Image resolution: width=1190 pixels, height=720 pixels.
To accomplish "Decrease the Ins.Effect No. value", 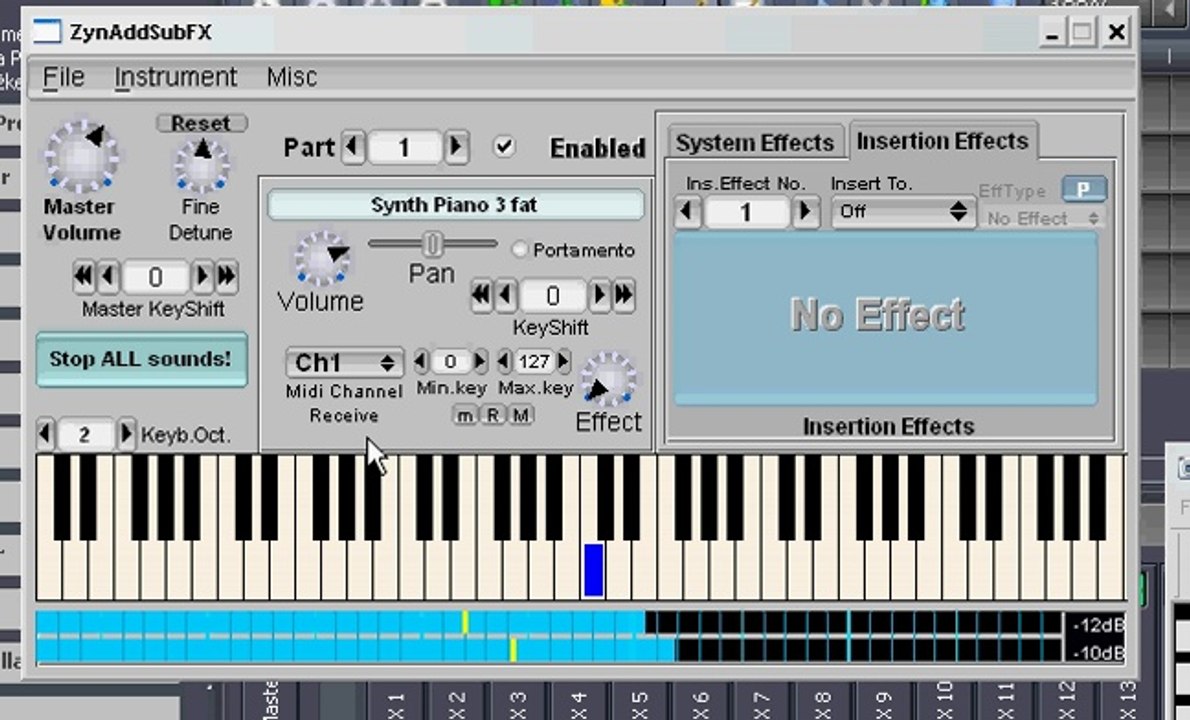I will click(x=688, y=211).
